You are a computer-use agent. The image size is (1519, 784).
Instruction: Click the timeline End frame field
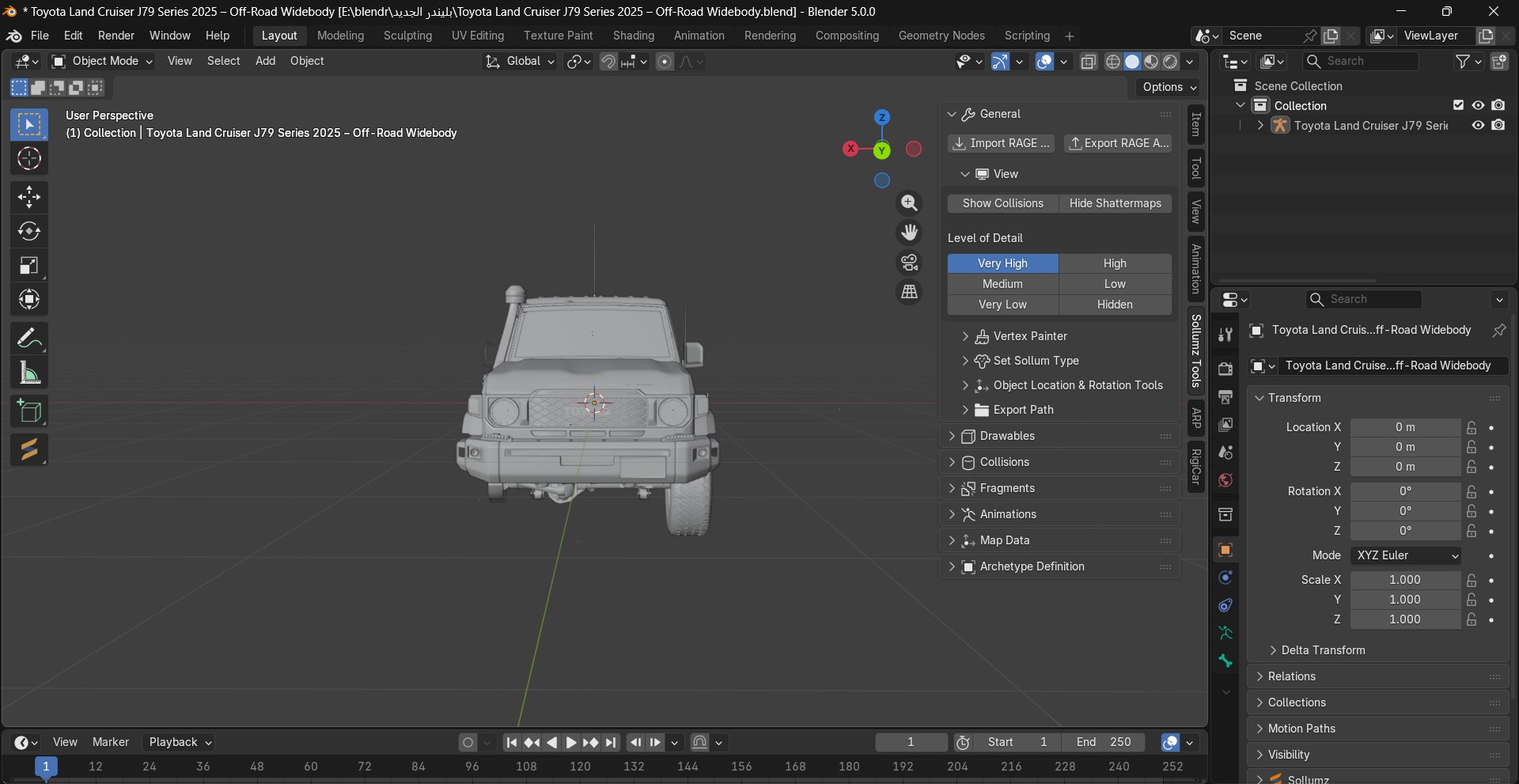click(1104, 742)
